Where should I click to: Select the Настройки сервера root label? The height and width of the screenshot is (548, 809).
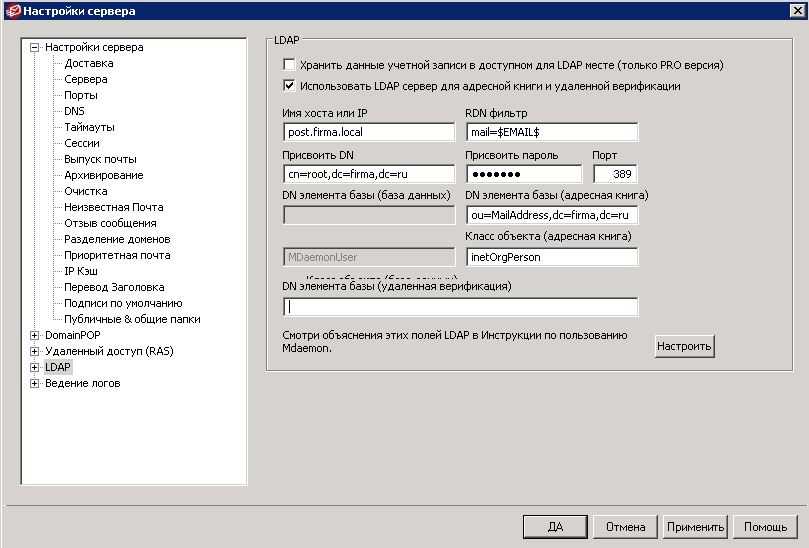94,47
